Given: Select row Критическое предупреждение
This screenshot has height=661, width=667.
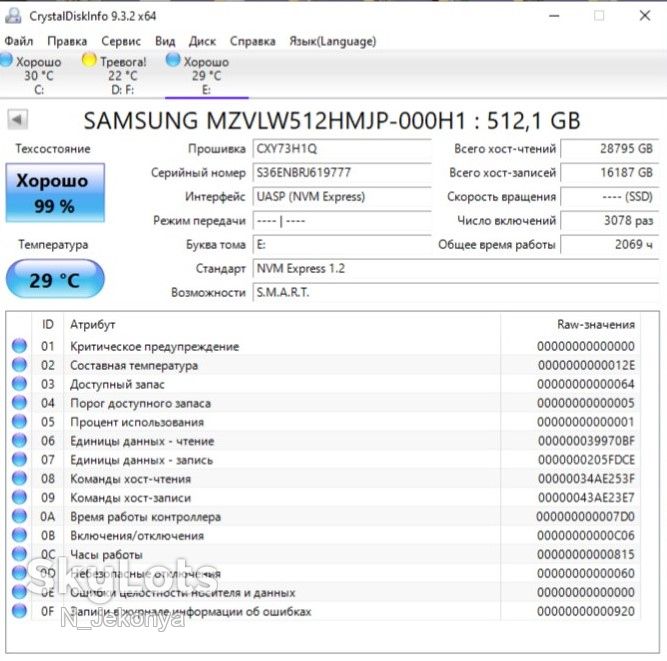Looking at the screenshot, I should pyautogui.click(x=325, y=346).
